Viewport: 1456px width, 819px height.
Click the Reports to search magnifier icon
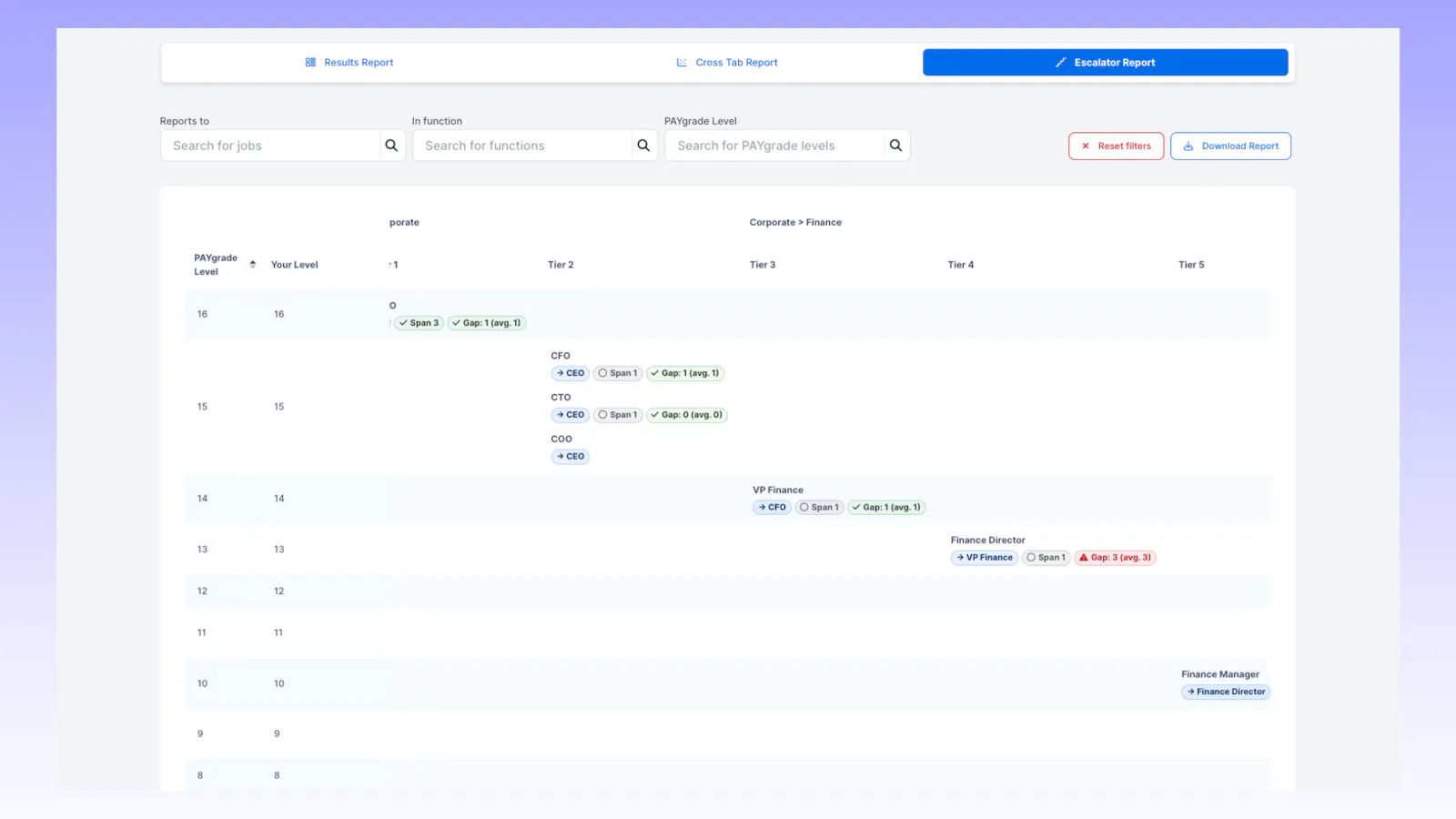coord(391,146)
